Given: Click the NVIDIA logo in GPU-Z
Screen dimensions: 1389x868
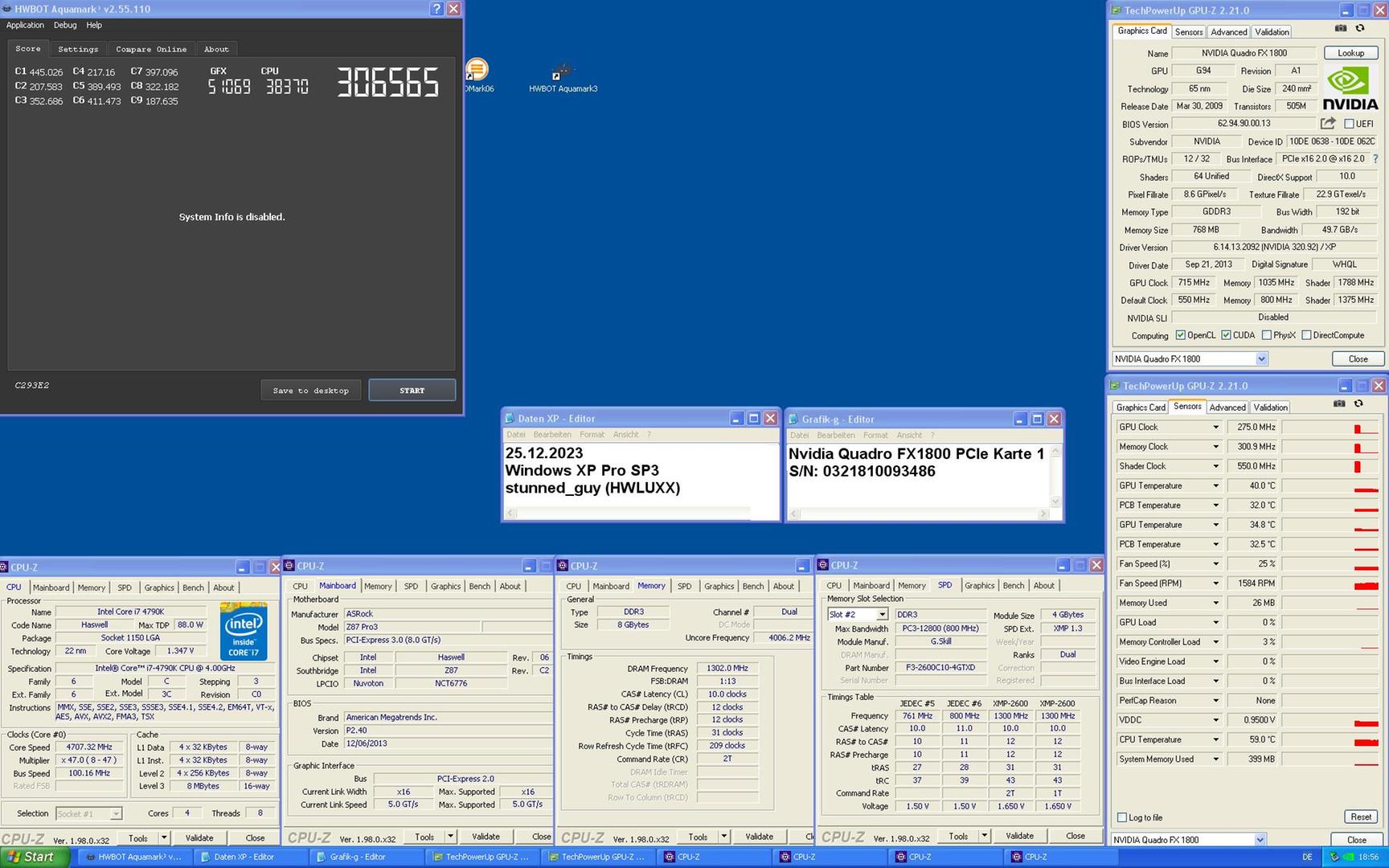Looking at the screenshot, I should pos(1350,88).
